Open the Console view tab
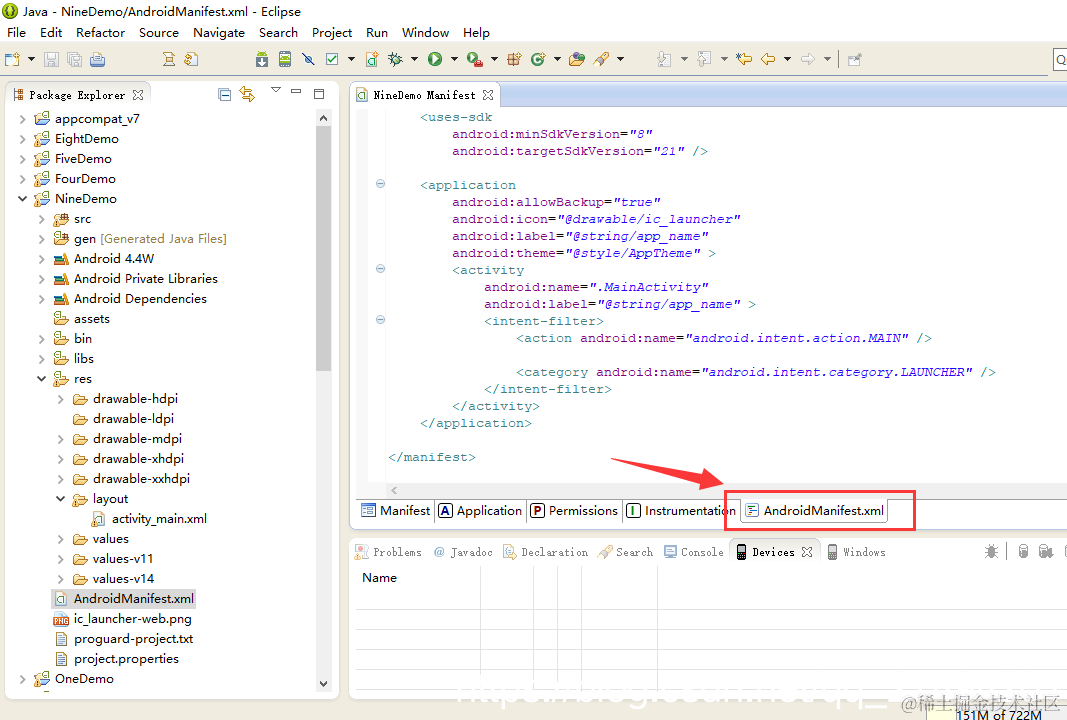This screenshot has width=1067, height=720. pyautogui.click(x=694, y=552)
